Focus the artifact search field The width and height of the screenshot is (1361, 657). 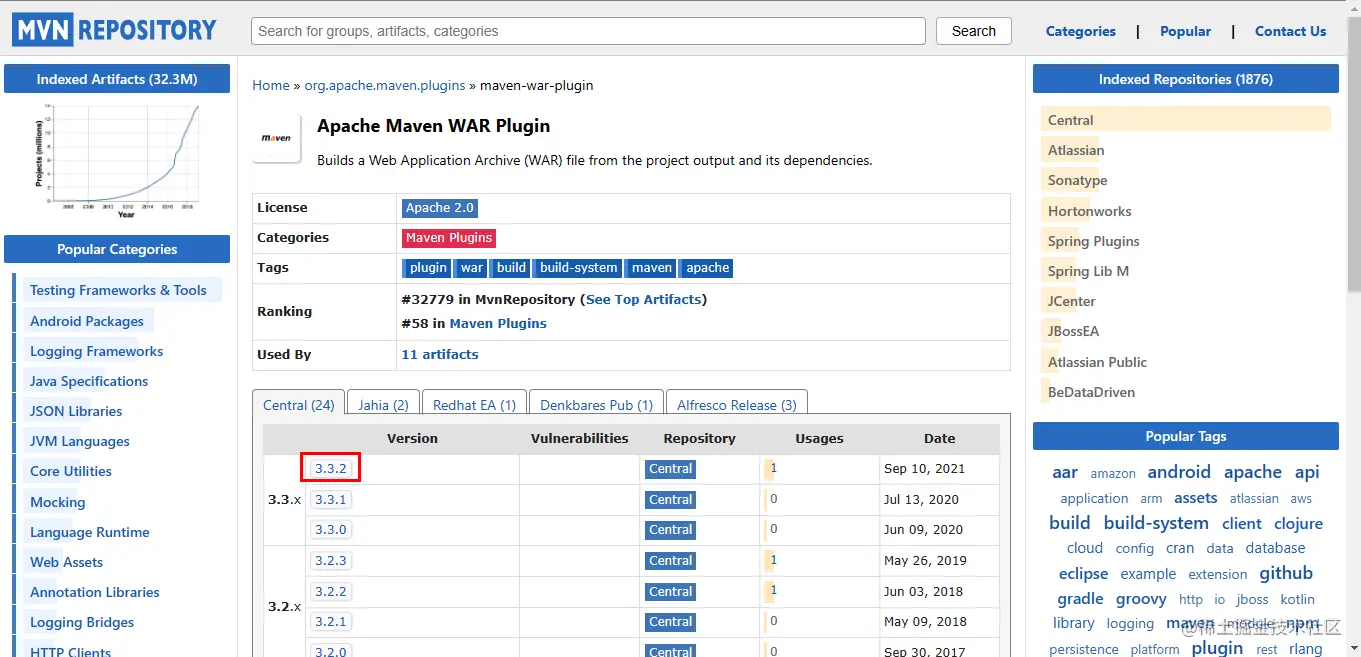pyautogui.click(x=588, y=31)
